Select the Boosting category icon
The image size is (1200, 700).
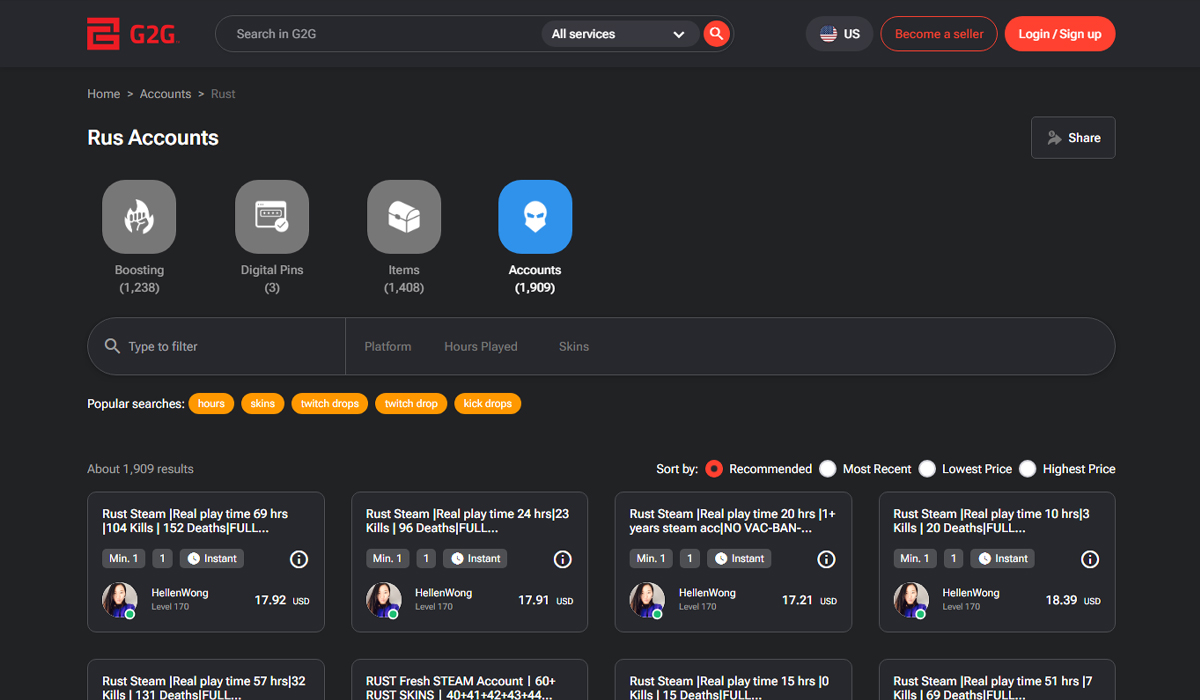139,216
